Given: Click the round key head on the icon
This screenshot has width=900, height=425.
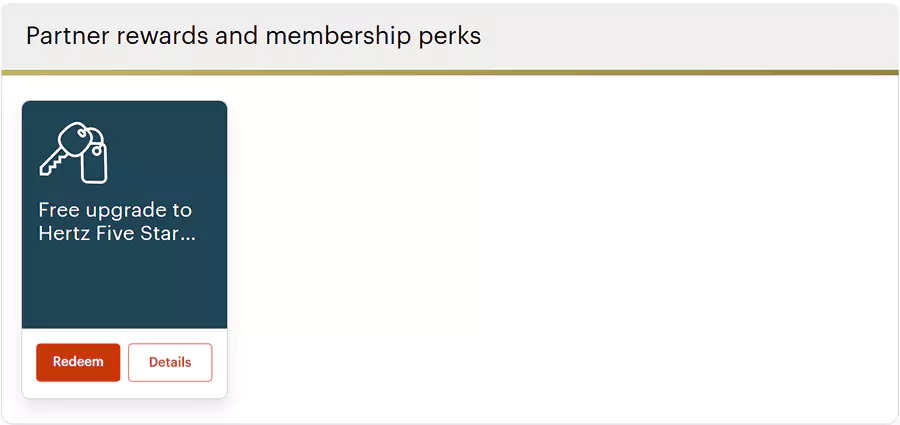Looking at the screenshot, I should click(x=71, y=137).
